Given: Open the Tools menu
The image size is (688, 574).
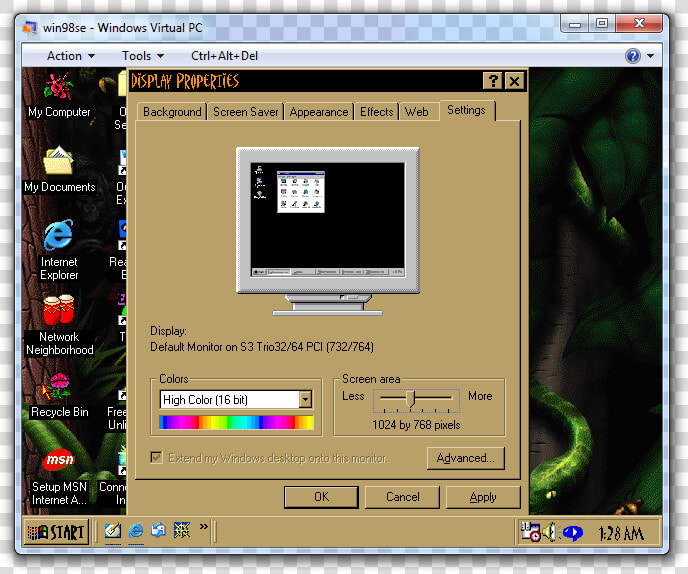Looking at the screenshot, I should coord(143,56).
